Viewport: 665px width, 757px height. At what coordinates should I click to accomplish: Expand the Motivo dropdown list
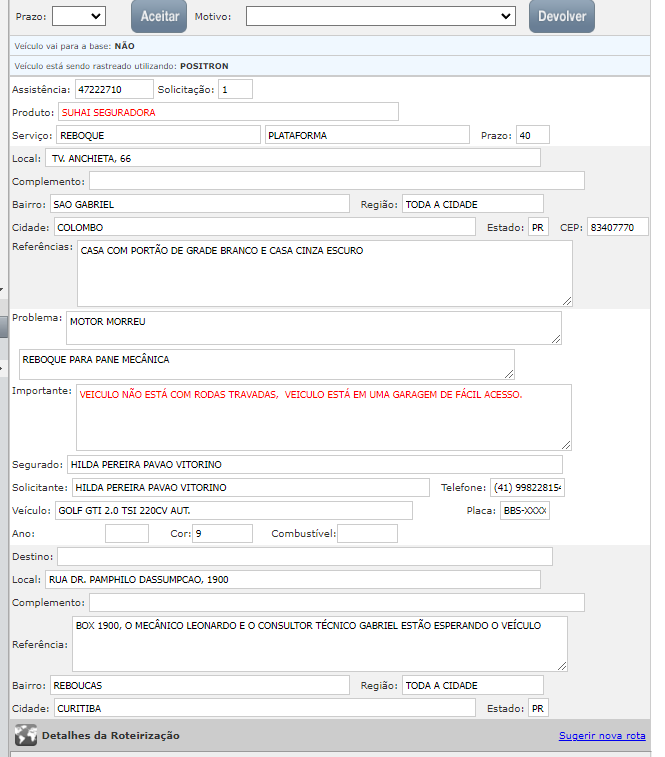click(380, 16)
